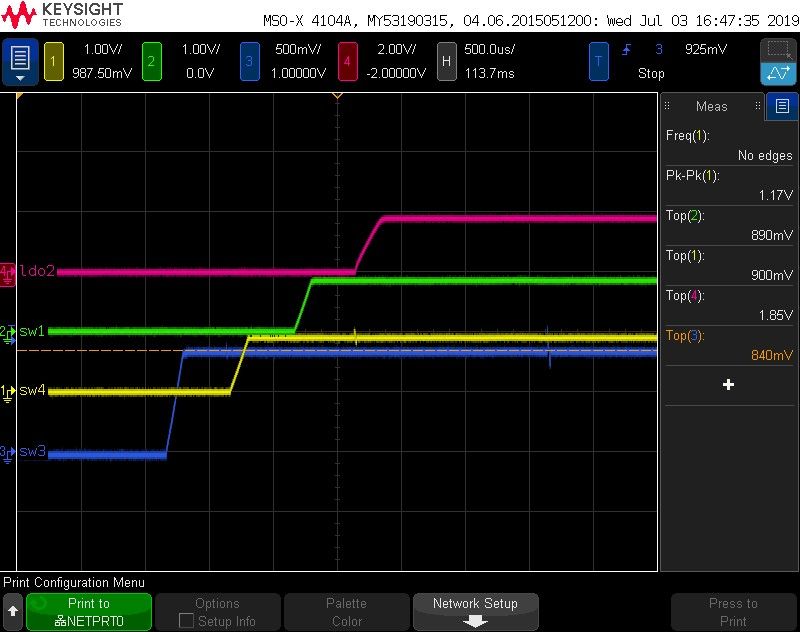Click channel 2 offset 0.0V value
Image resolution: width=800 pixels, height=632 pixels.
[x=200, y=73]
